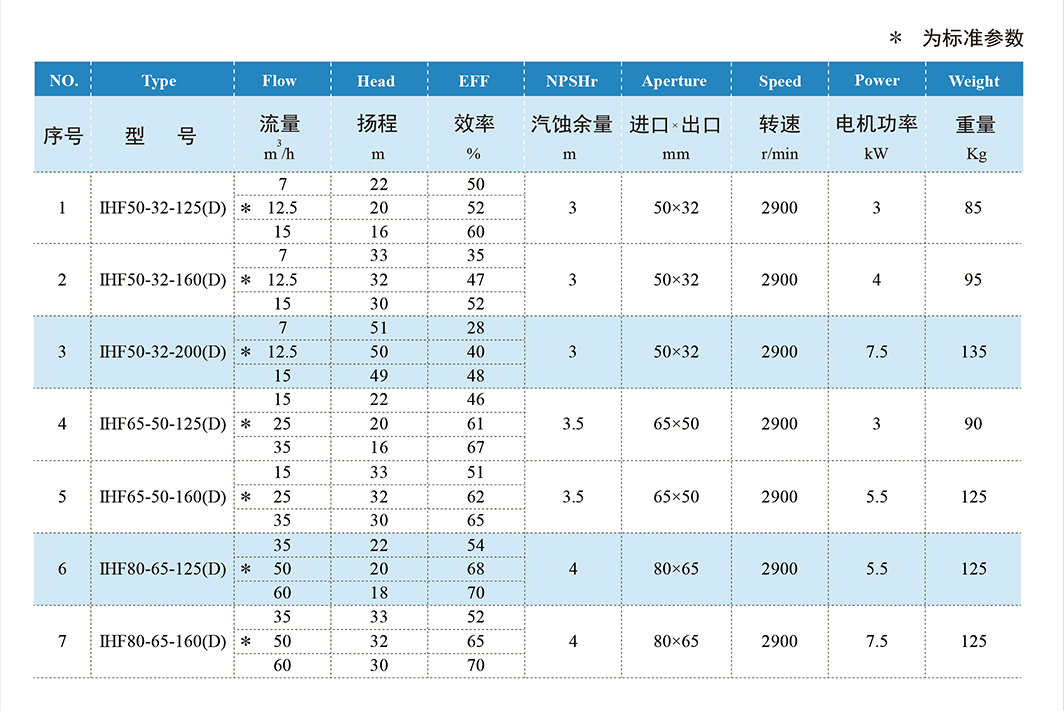1064x711 pixels.
Task: Click the NPSHr column header
Action: coord(572,81)
